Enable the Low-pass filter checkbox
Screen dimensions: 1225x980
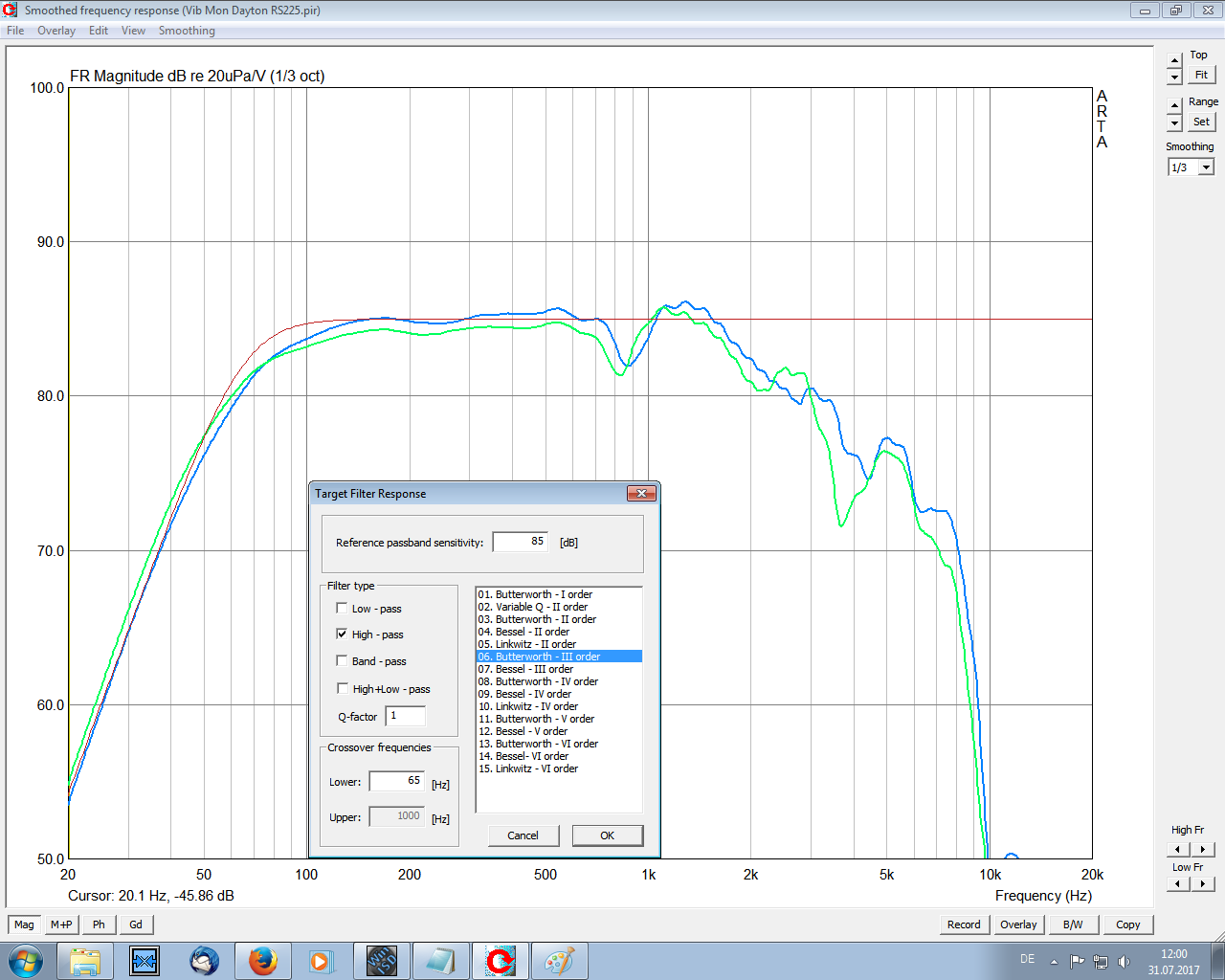[x=342, y=609]
